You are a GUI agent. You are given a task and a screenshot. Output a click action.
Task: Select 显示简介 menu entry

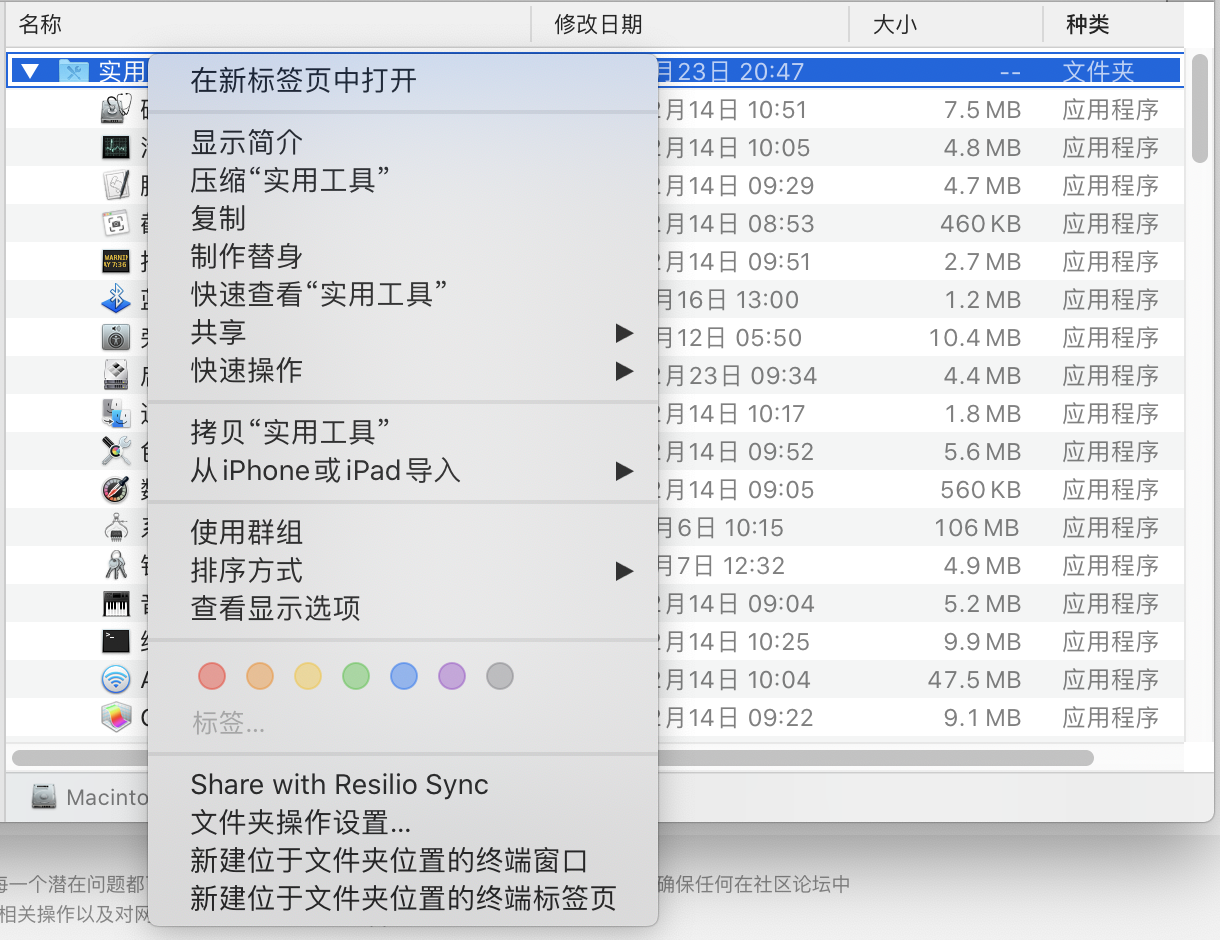coord(246,143)
